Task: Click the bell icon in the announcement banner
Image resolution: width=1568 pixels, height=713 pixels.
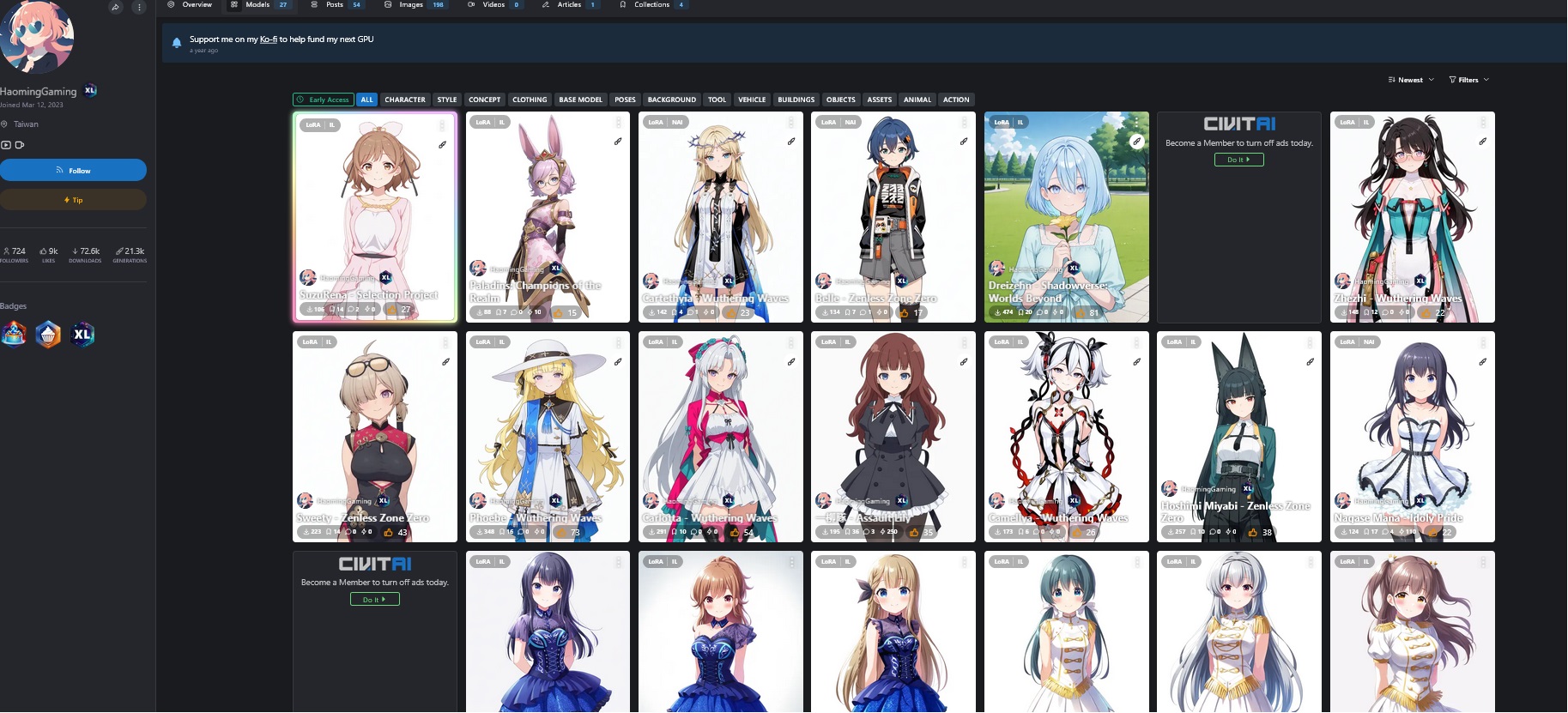Action: pos(177,43)
